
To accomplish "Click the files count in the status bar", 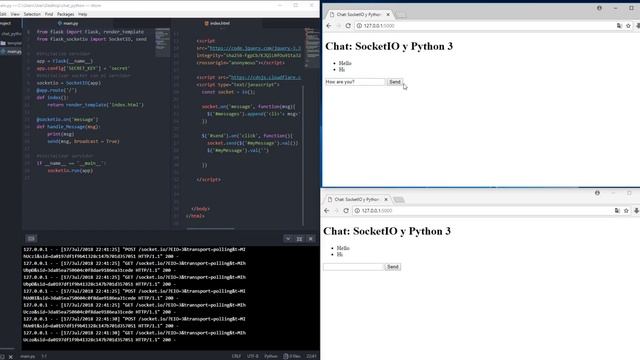I will [292, 356].
